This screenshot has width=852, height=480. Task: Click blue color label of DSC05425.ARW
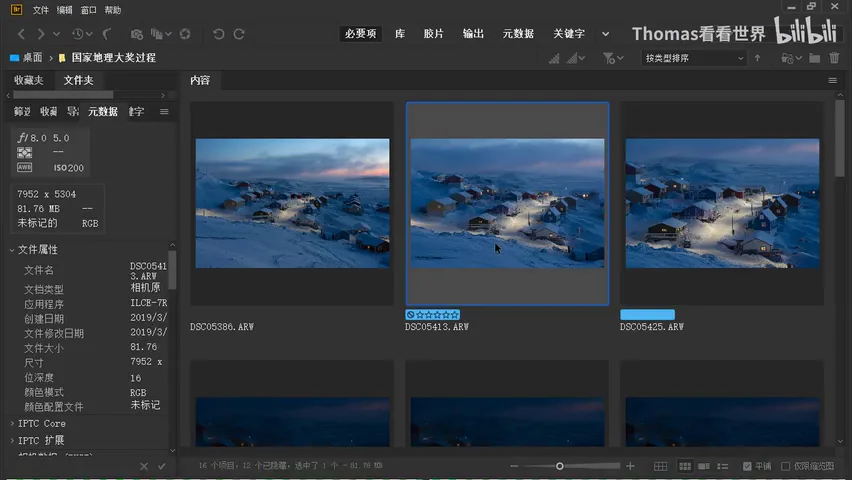[x=647, y=315]
